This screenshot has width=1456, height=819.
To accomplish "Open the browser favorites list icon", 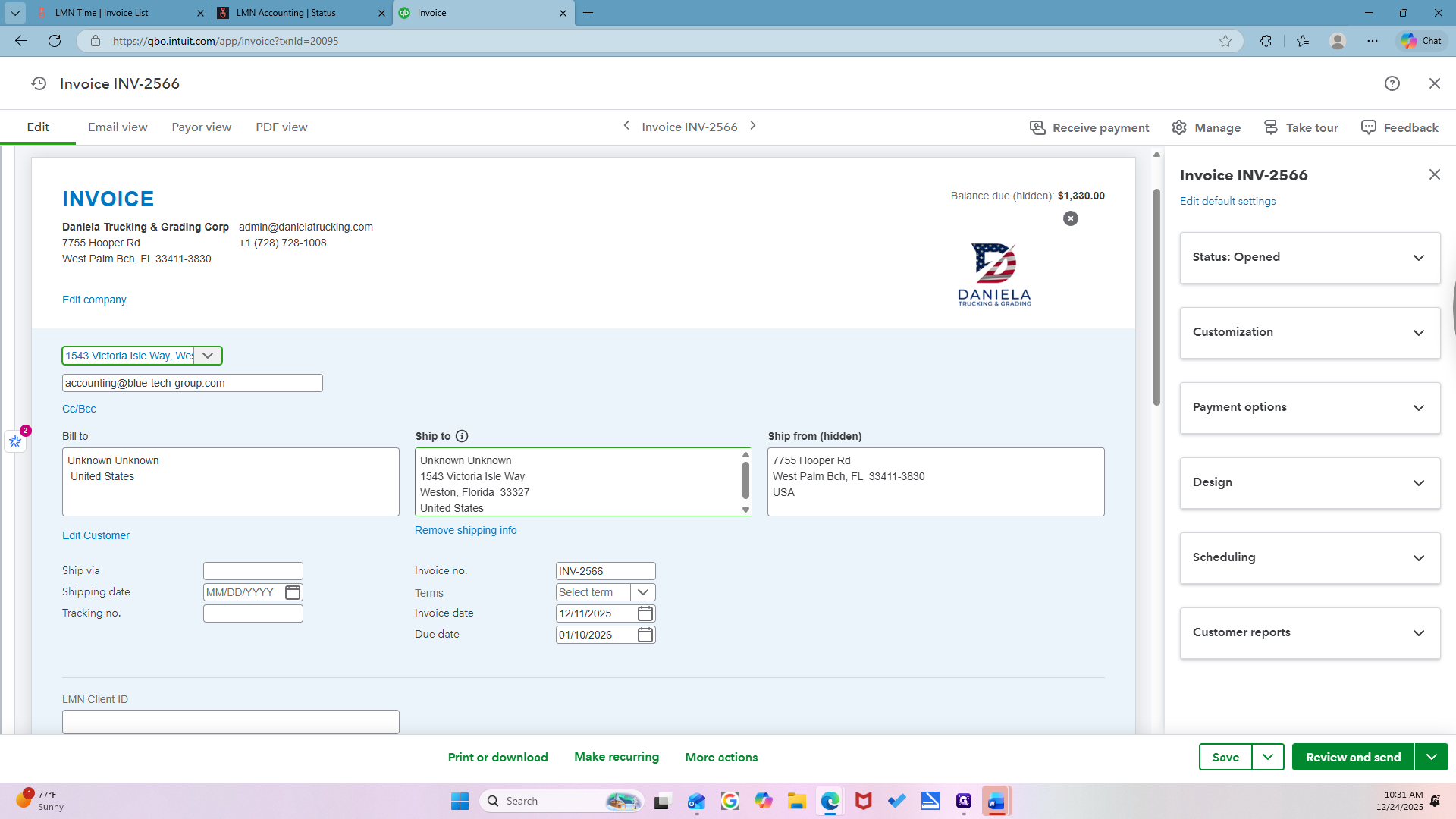I will pyautogui.click(x=1303, y=41).
